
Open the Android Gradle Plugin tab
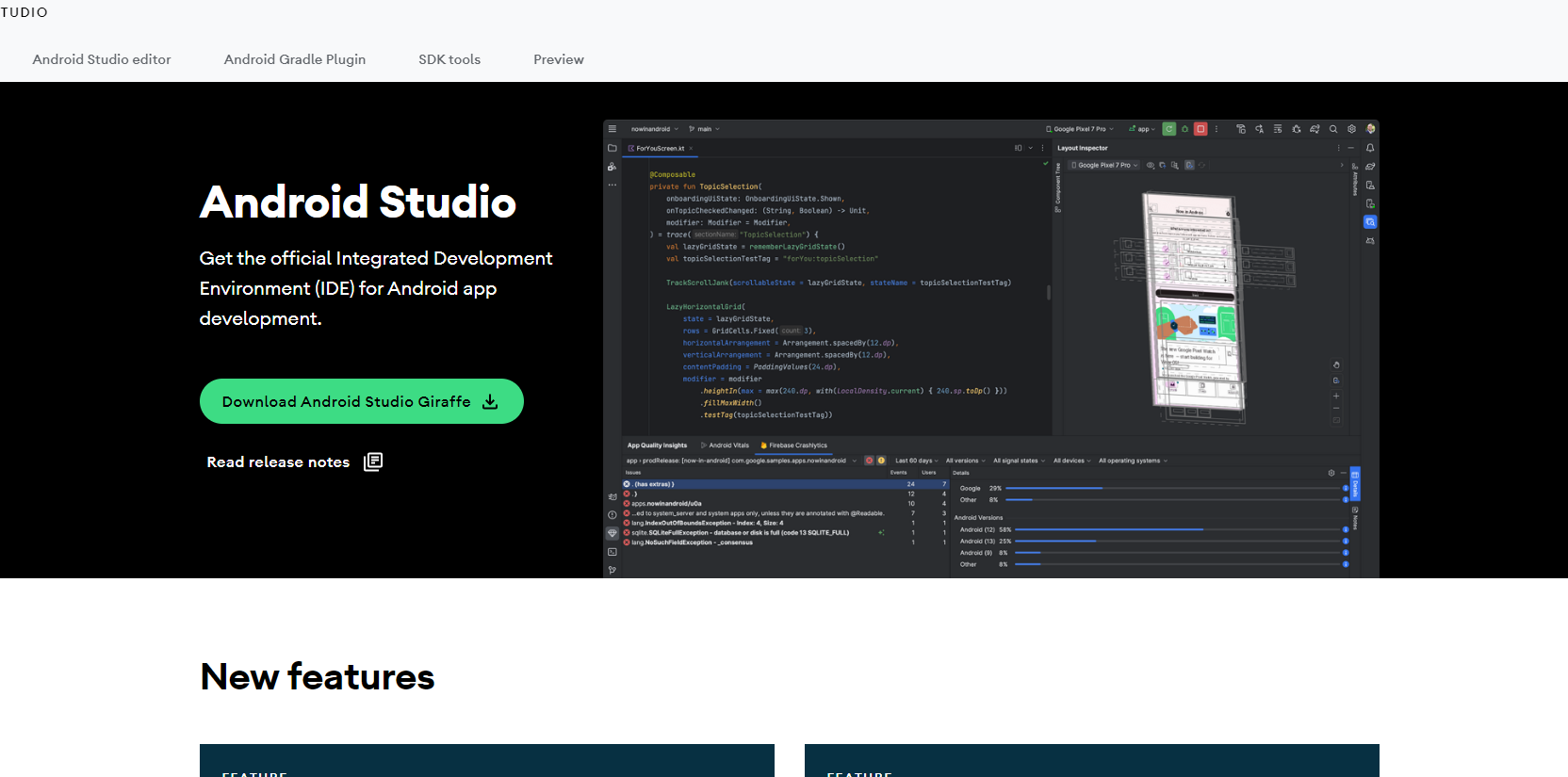point(295,59)
